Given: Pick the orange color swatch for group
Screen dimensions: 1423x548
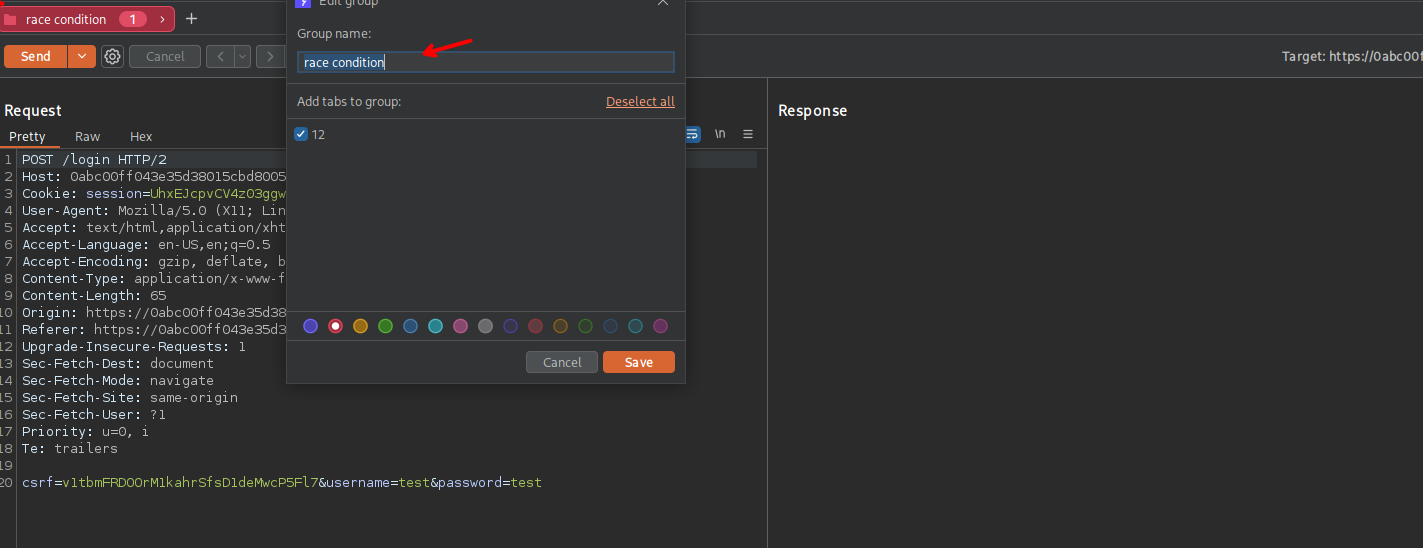Looking at the screenshot, I should [361, 326].
